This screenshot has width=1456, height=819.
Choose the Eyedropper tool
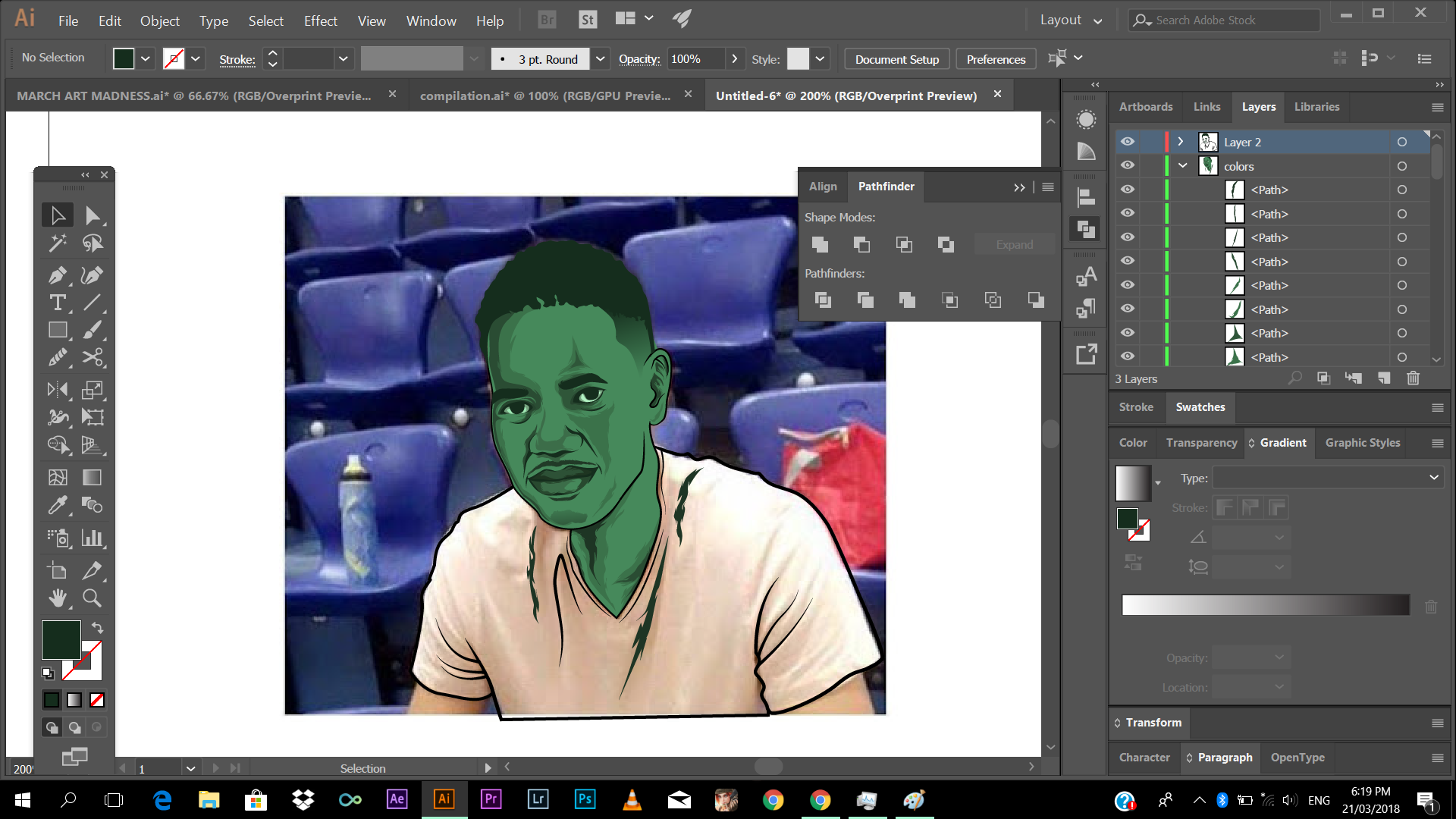click(x=58, y=505)
